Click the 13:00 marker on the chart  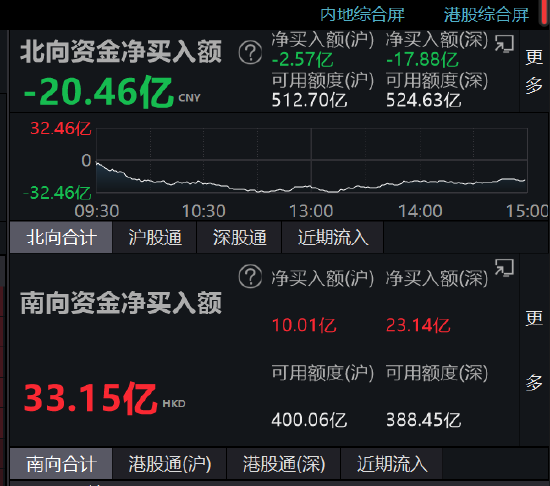click(311, 211)
